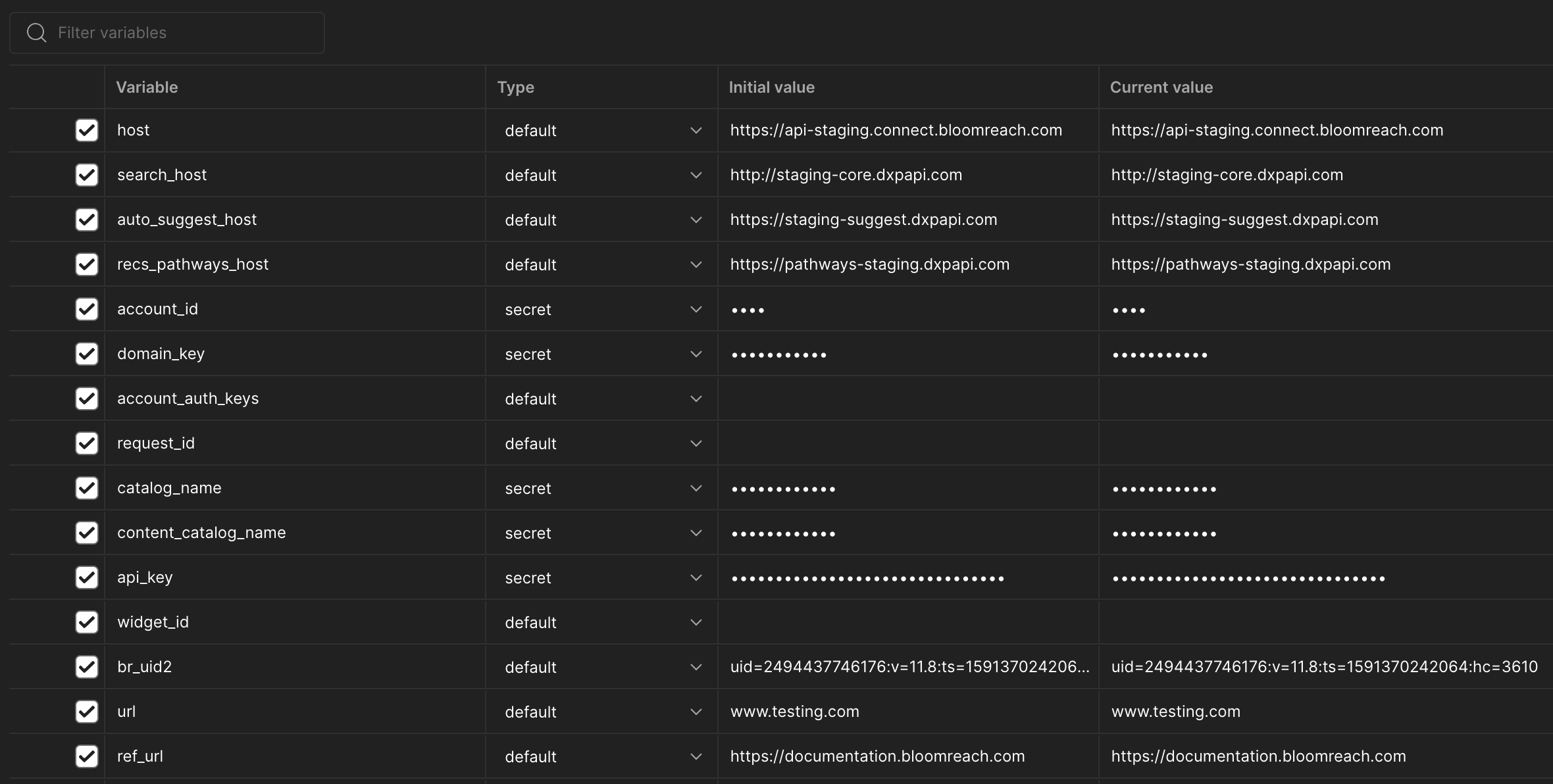Screen dimensions: 1553x784
Task: Click the Current value column header
Action: click(x=1161, y=87)
